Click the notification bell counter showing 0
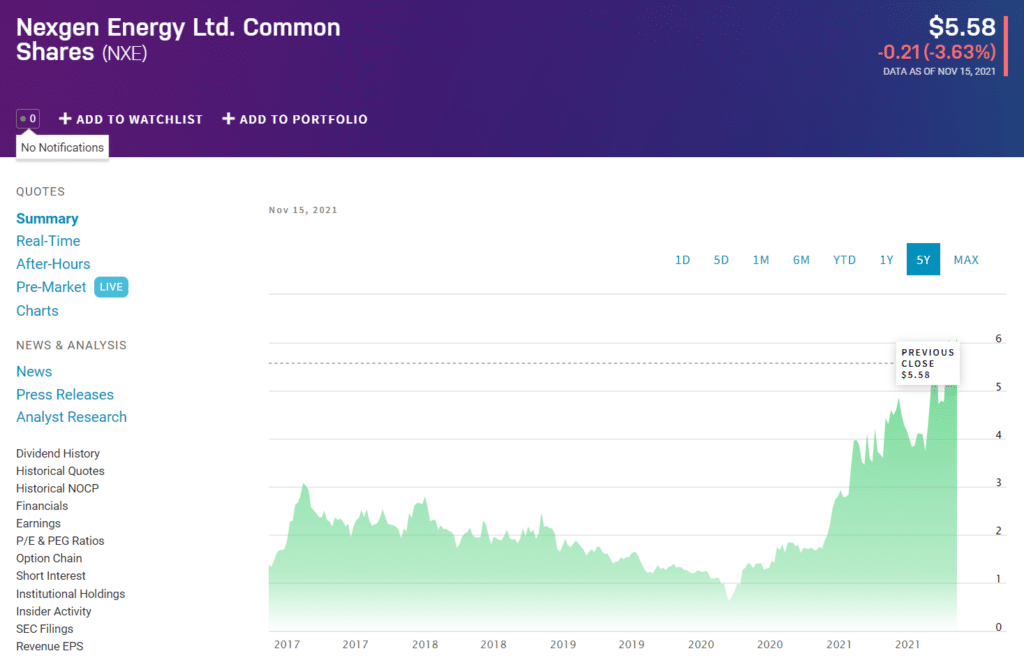 tap(28, 119)
